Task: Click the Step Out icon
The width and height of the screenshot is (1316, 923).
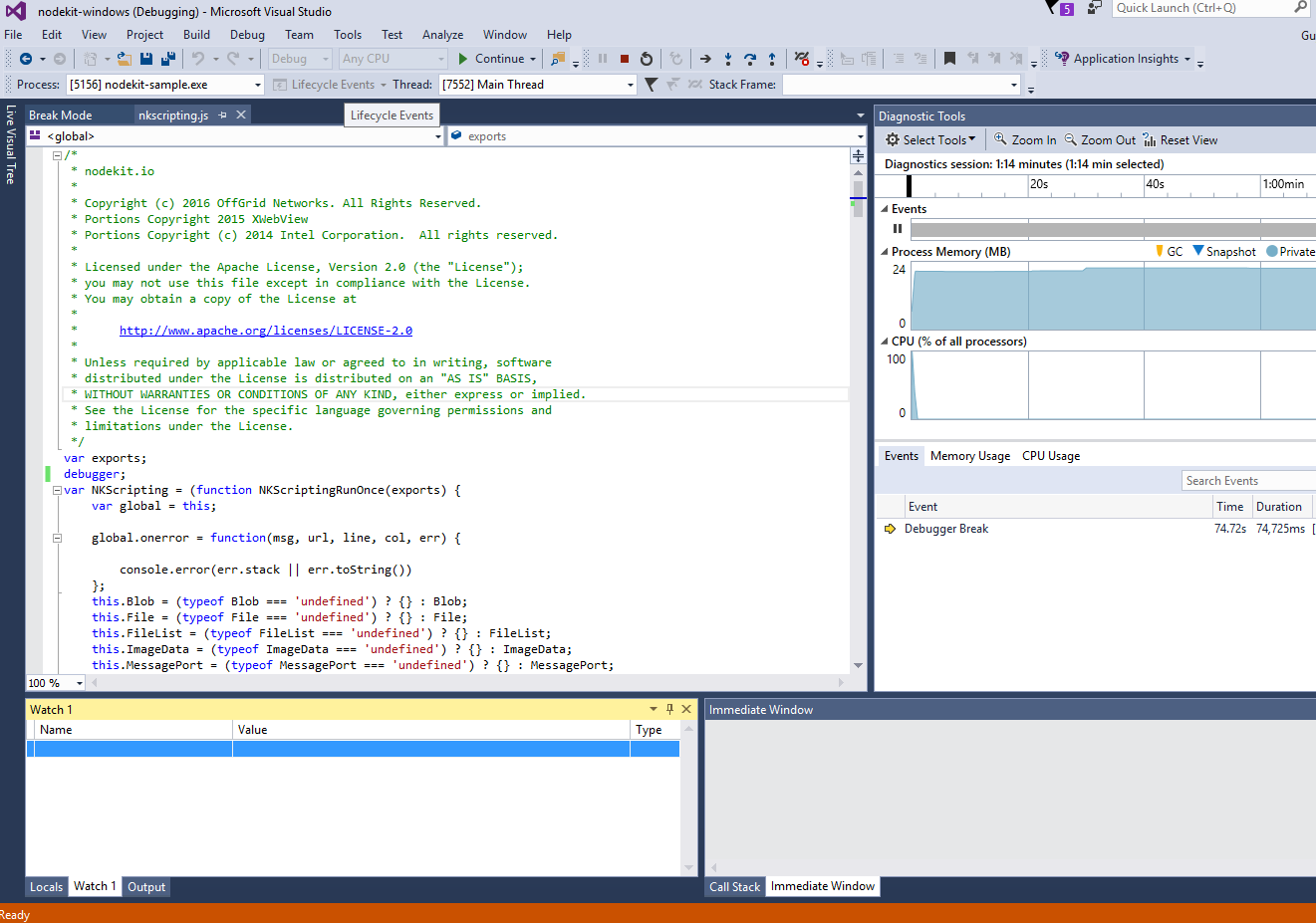Action: [x=772, y=59]
